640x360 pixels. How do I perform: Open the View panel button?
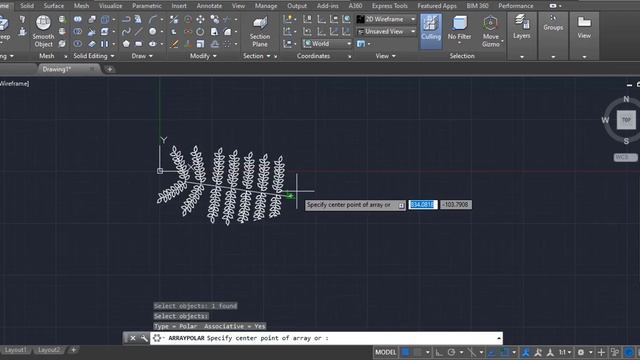point(584,27)
